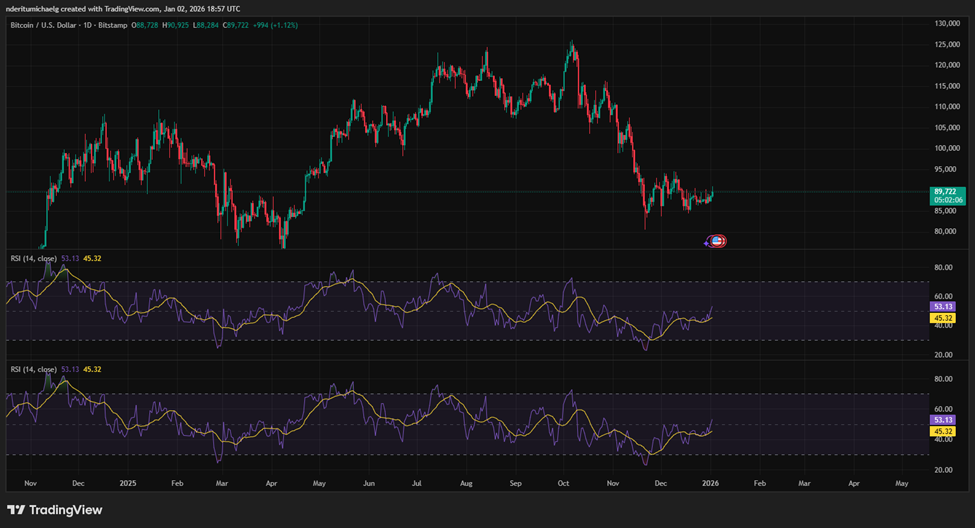Click the 125,000 level on the price scale
The image size is (975, 528).
pyautogui.click(x=946, y=45)
